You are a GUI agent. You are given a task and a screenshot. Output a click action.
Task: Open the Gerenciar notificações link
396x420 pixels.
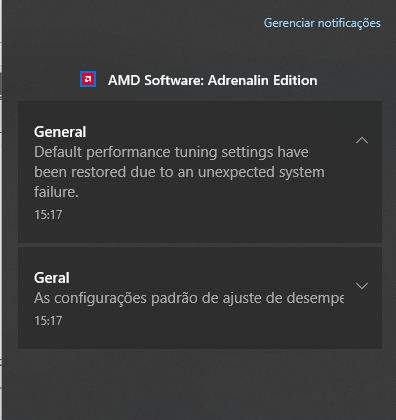click(x=322, y=23)
